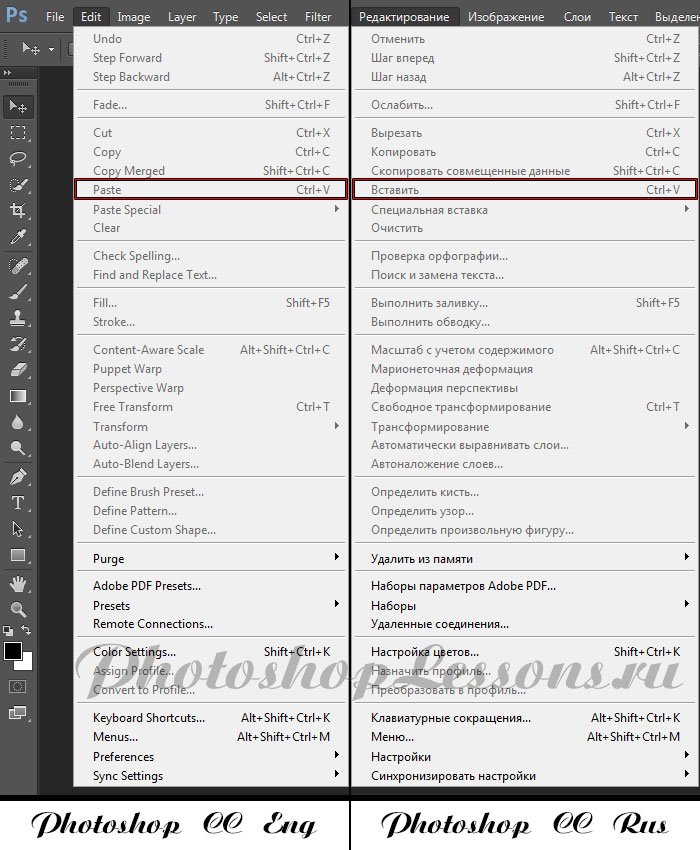Activate the Hand tool
Viewport: 700px width, 850px height.
[18, 583]
